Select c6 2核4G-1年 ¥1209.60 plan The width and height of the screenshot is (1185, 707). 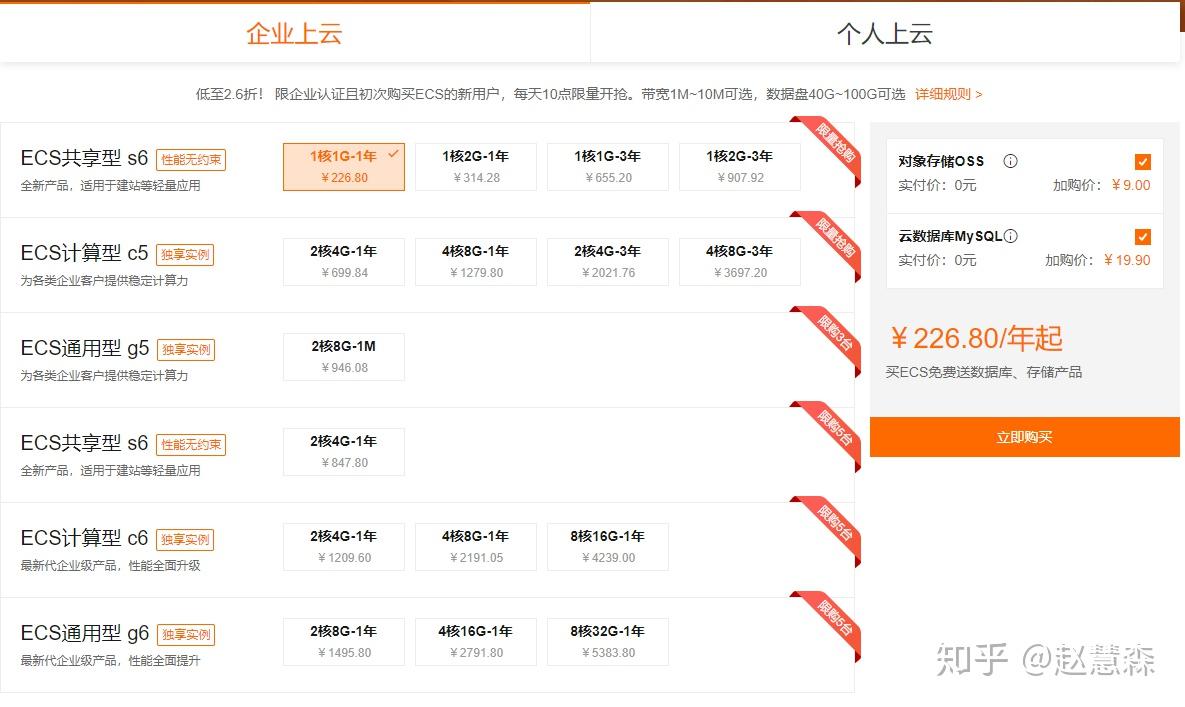click(344, 547)
